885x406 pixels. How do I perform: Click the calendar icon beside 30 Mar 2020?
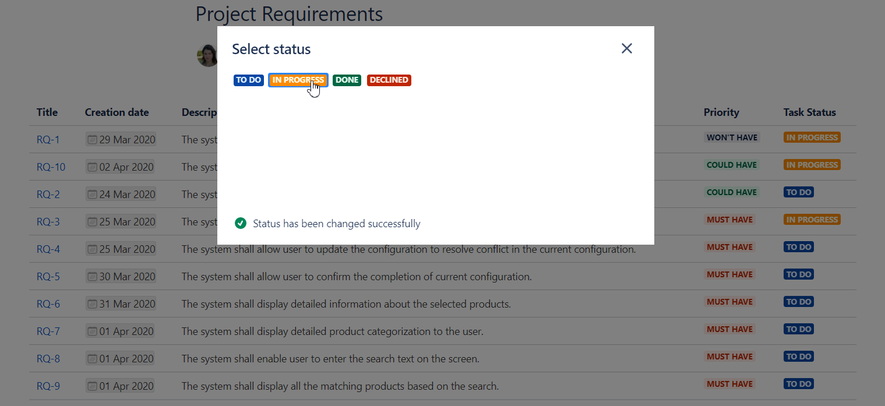pyautogui.click(x=93, y=277)
